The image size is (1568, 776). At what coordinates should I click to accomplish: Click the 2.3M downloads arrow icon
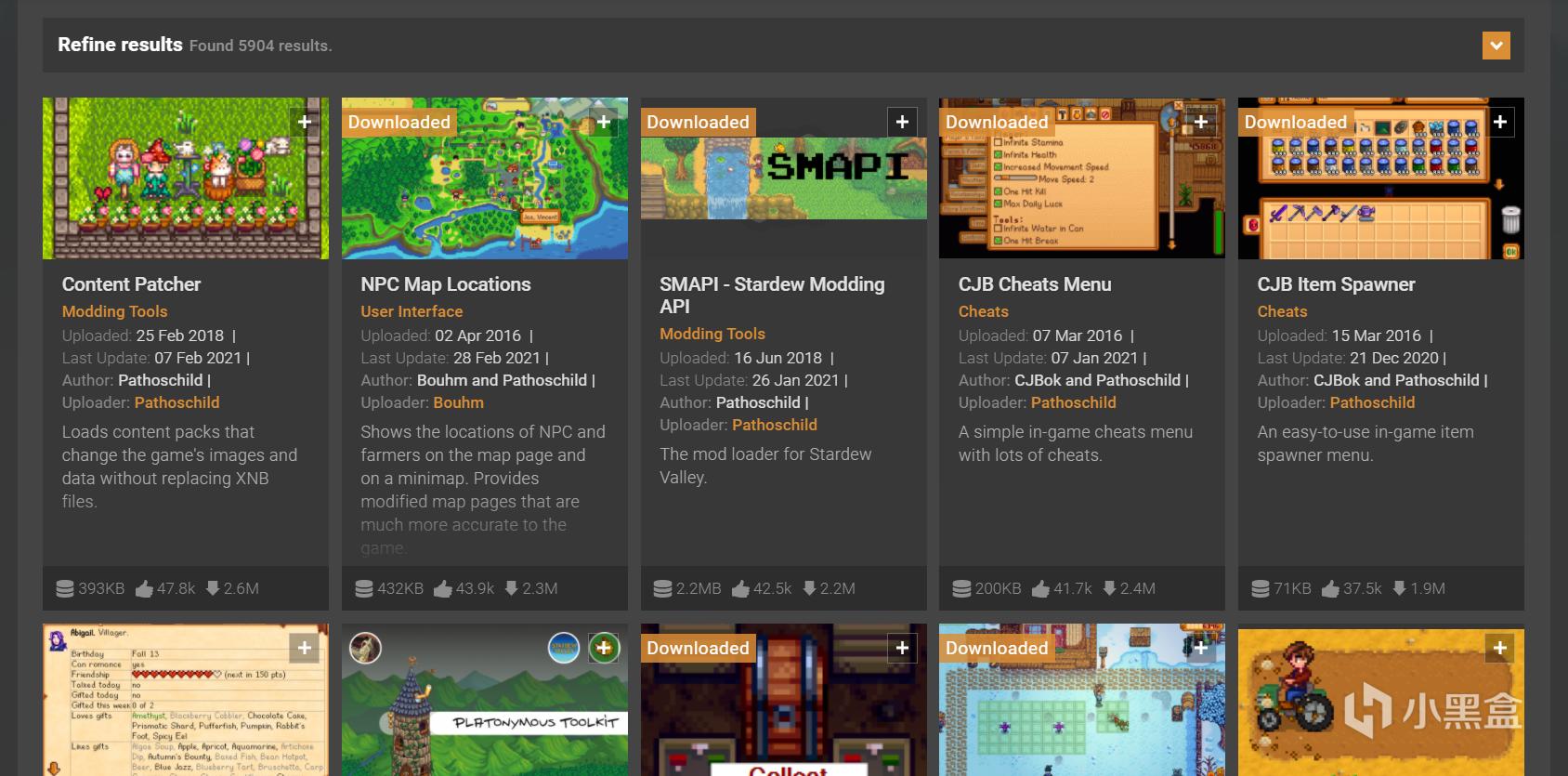[x=511, y=588]
